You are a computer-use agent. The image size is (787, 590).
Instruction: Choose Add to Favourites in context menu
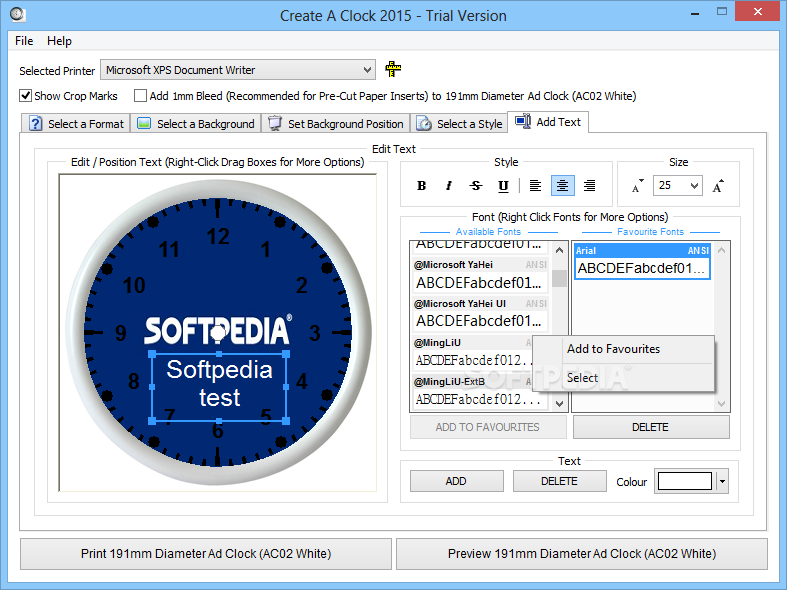click(623, 349)
